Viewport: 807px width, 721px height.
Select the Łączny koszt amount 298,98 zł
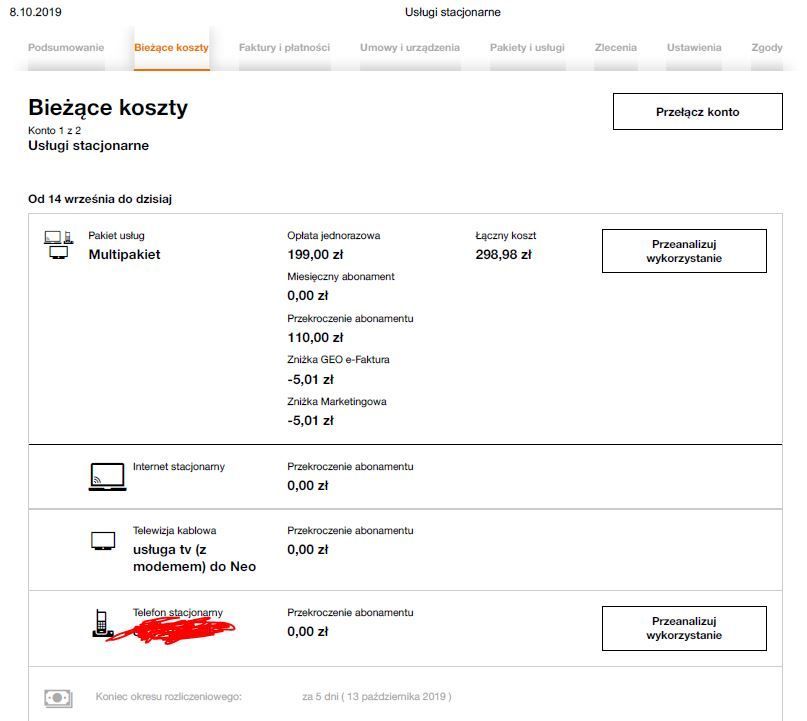(504, 254)
